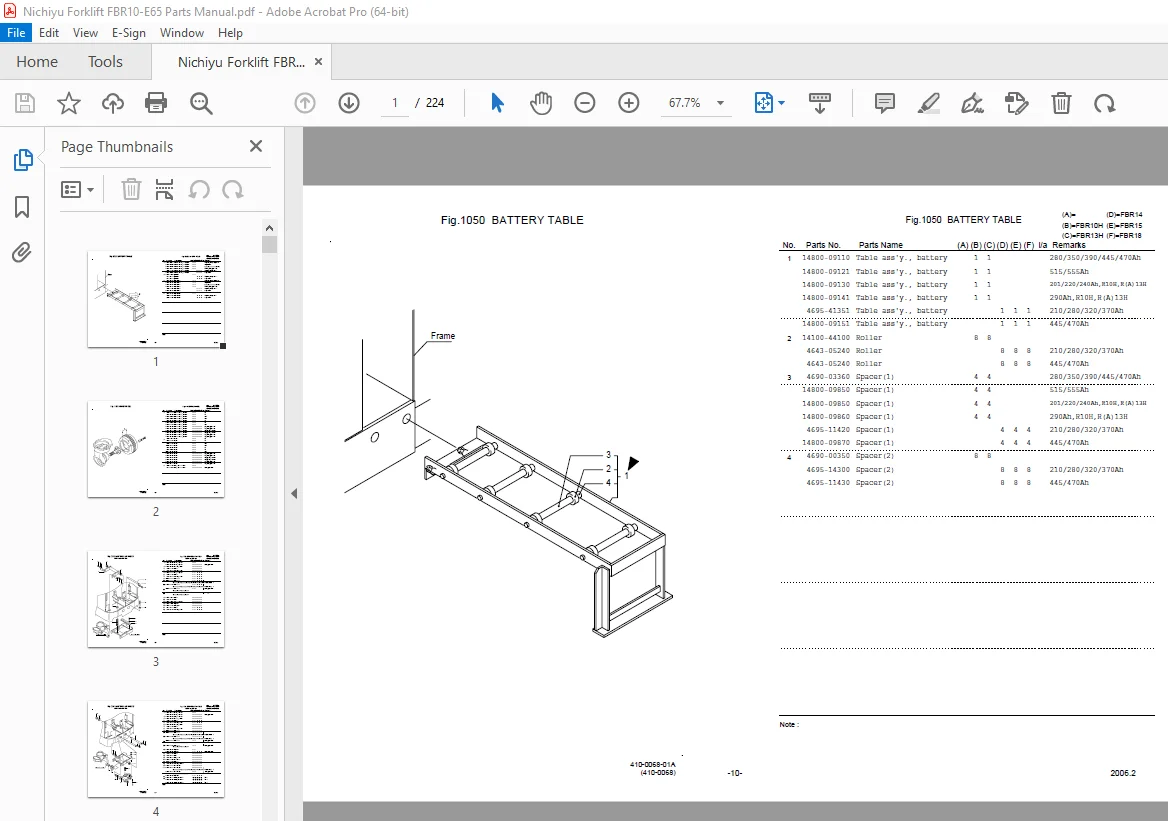Viewport: 1168px width, 821px height.
Task: Delete selected thumbnail with panel trash icon
Action: 131,189
